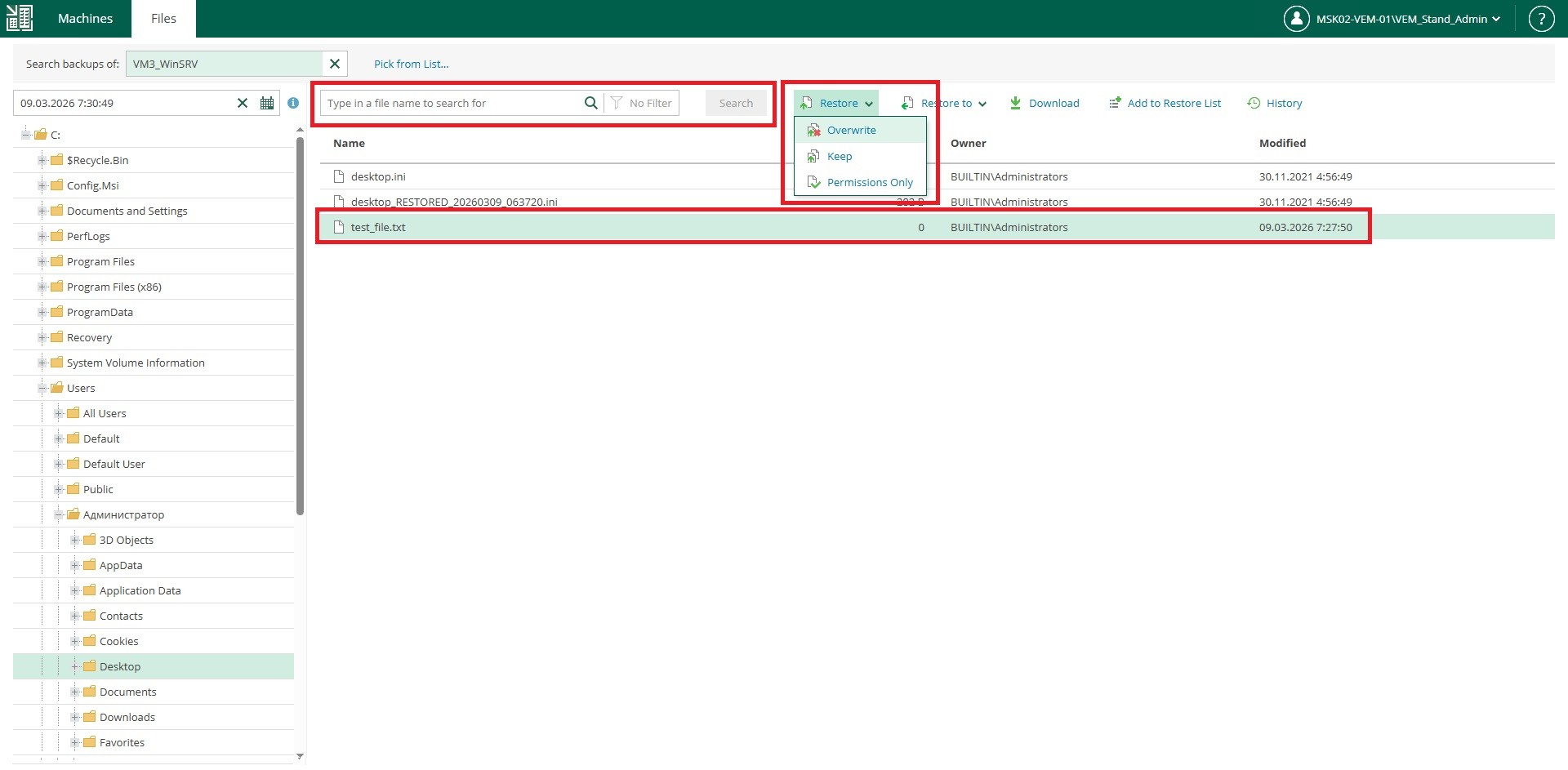Click the Search backups of field
Viewport: 1568px width, 770px height.
point(224,64)
